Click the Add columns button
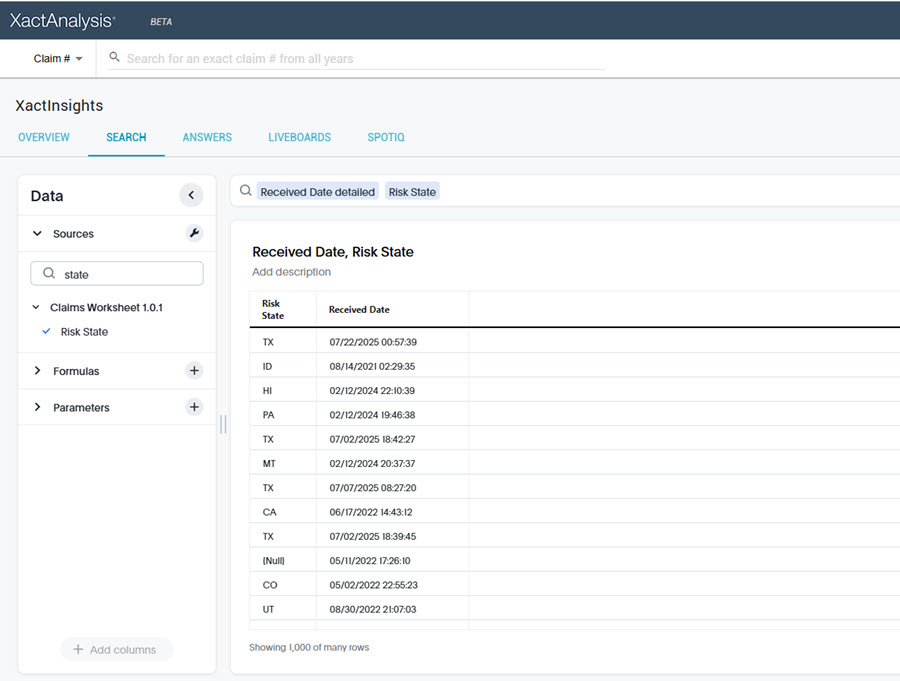This screenshot has width=900, height=681. [116, 650]
